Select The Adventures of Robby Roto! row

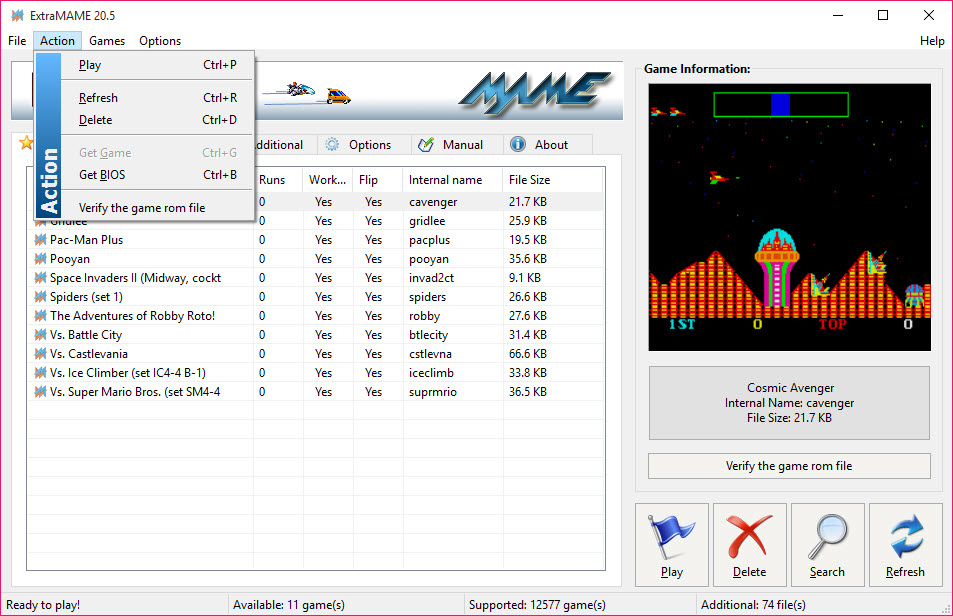315,316
